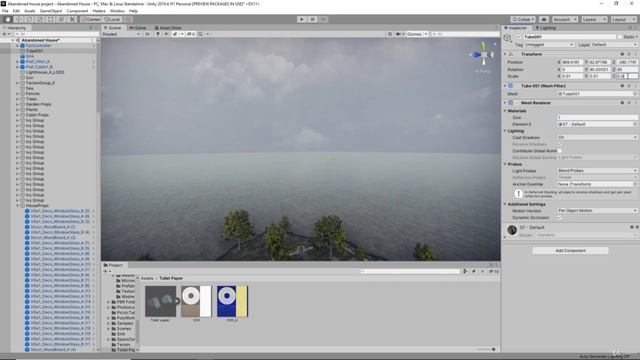Viewport: 640px width, 360px height.
Task: Toggle the Static checkbox
Action: (x=620, y=37)
